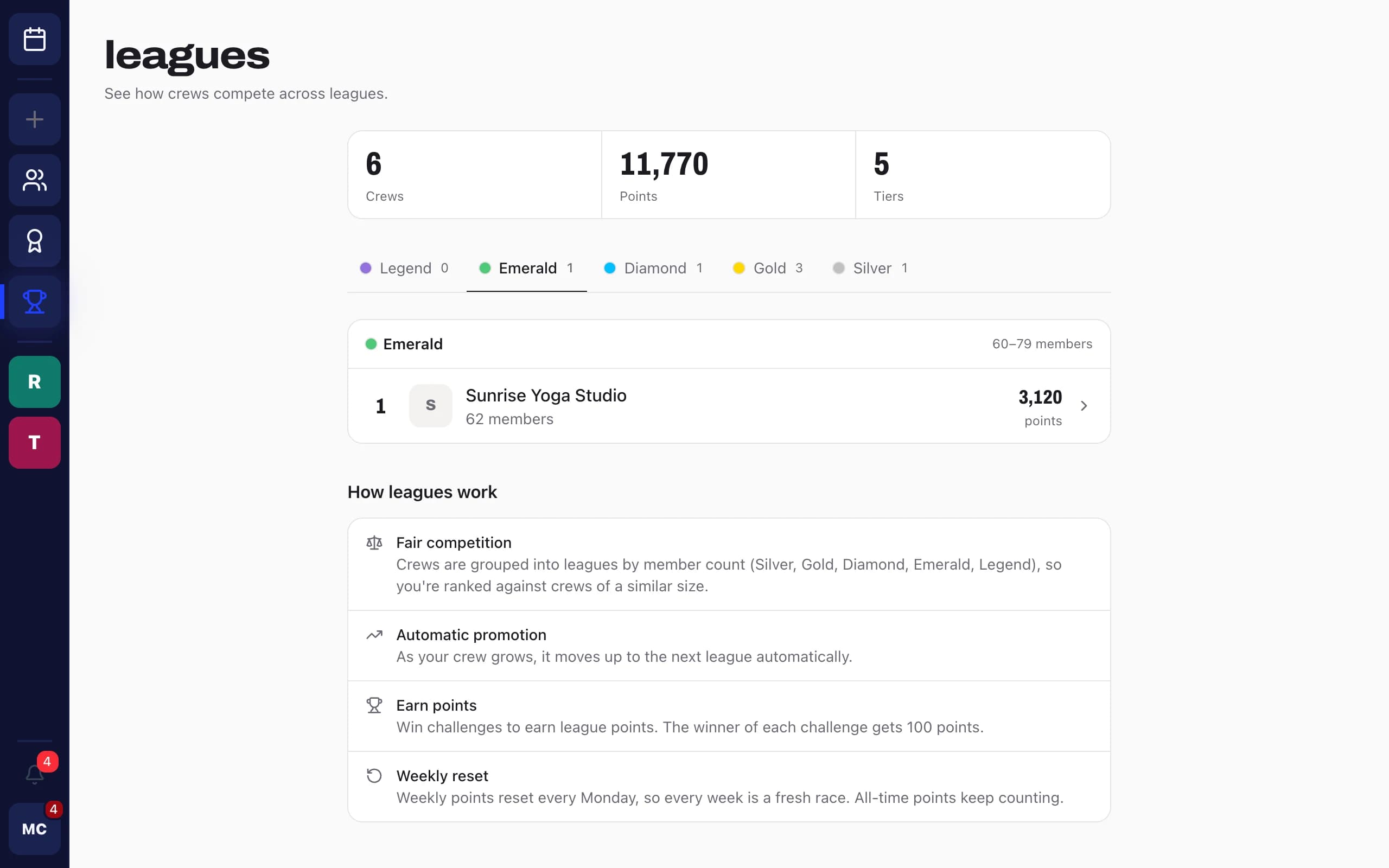Click the trending arrow icon beside Automatic promotion

[x=374, y=635]
